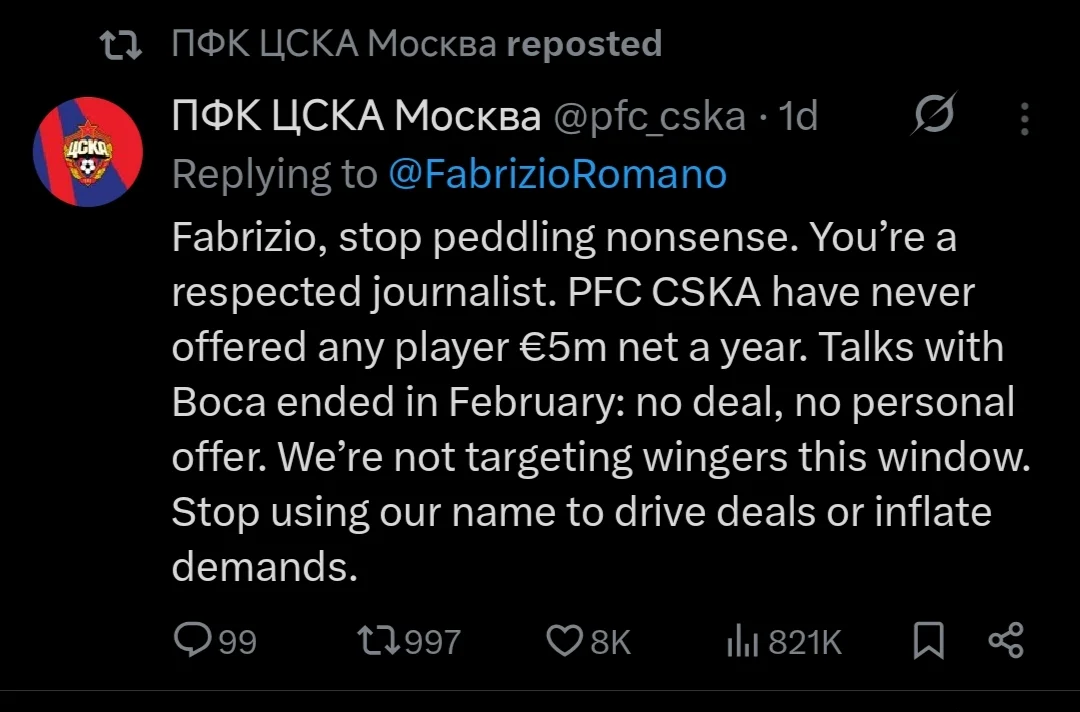Click the 99 replies count
Image resolution: width=1080 pixels, height=712 pixels.
coord(238,642)
